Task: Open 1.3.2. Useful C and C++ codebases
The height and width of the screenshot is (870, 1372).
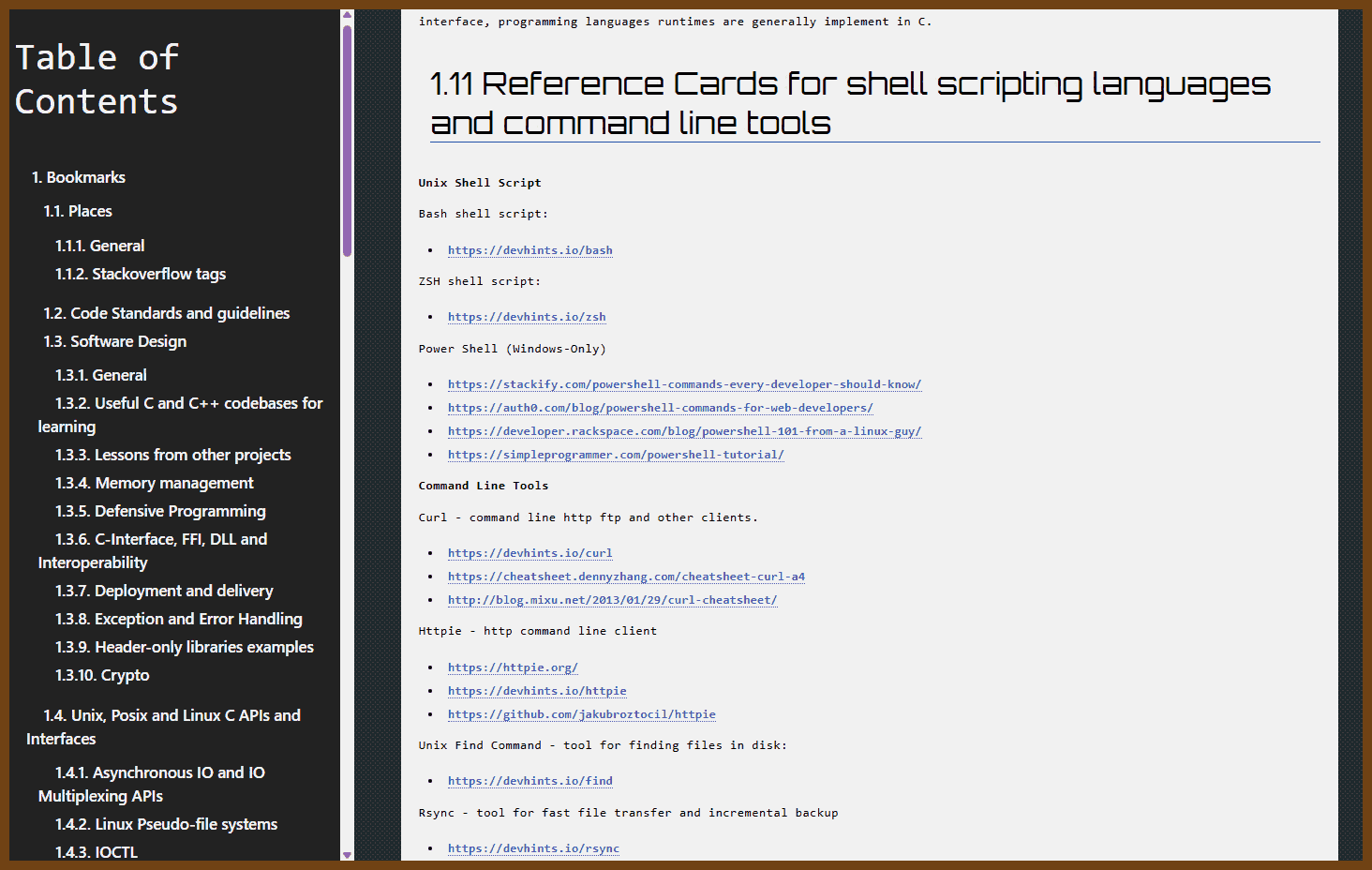Action: click(x=180, y=414)
